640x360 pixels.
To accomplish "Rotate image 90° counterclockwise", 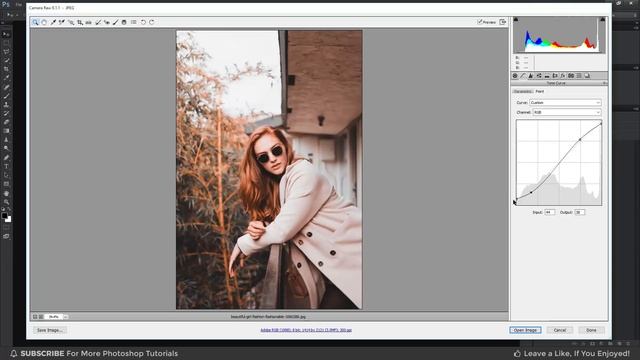I will (143, 22).
